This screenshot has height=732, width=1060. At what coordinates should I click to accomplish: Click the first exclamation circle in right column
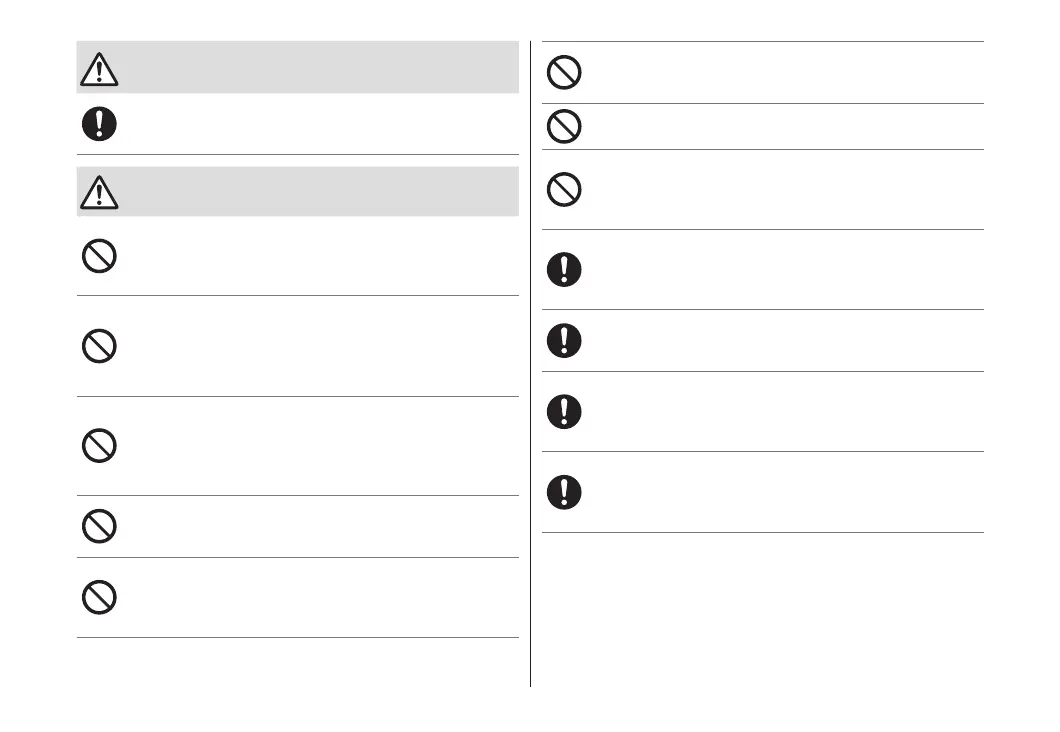coord(565,269)
